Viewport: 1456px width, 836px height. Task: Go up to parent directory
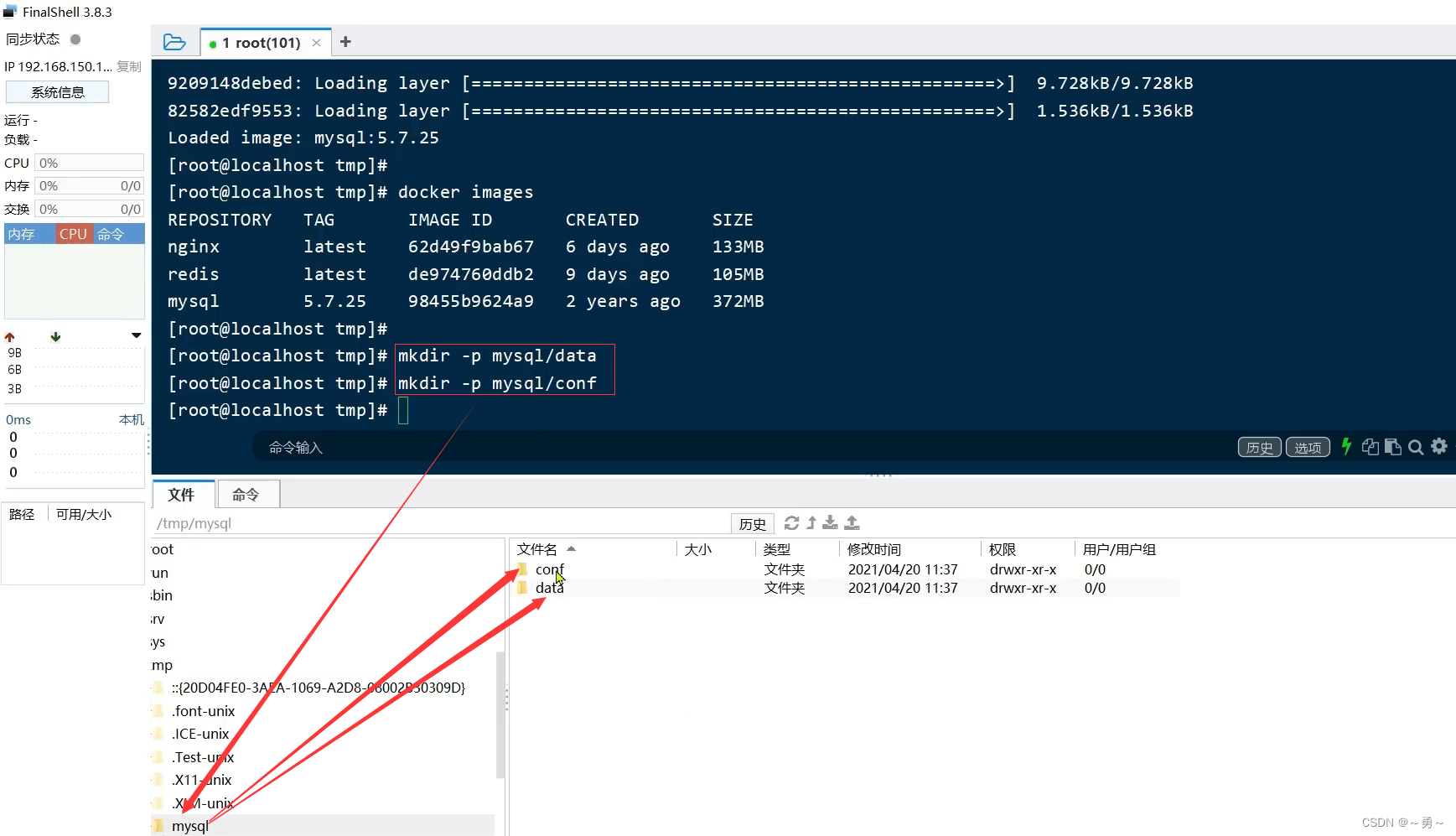pyautogui.click(x=811, y=523)
